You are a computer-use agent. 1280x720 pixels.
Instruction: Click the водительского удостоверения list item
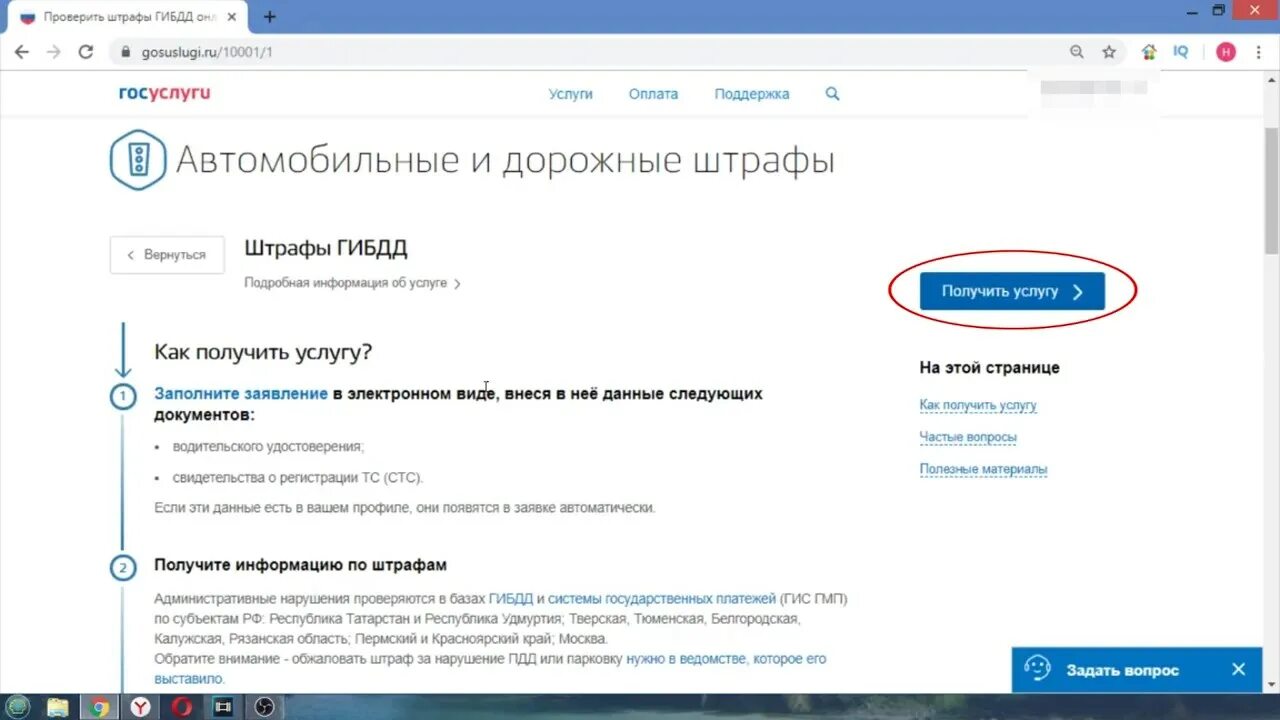point(268,446)
